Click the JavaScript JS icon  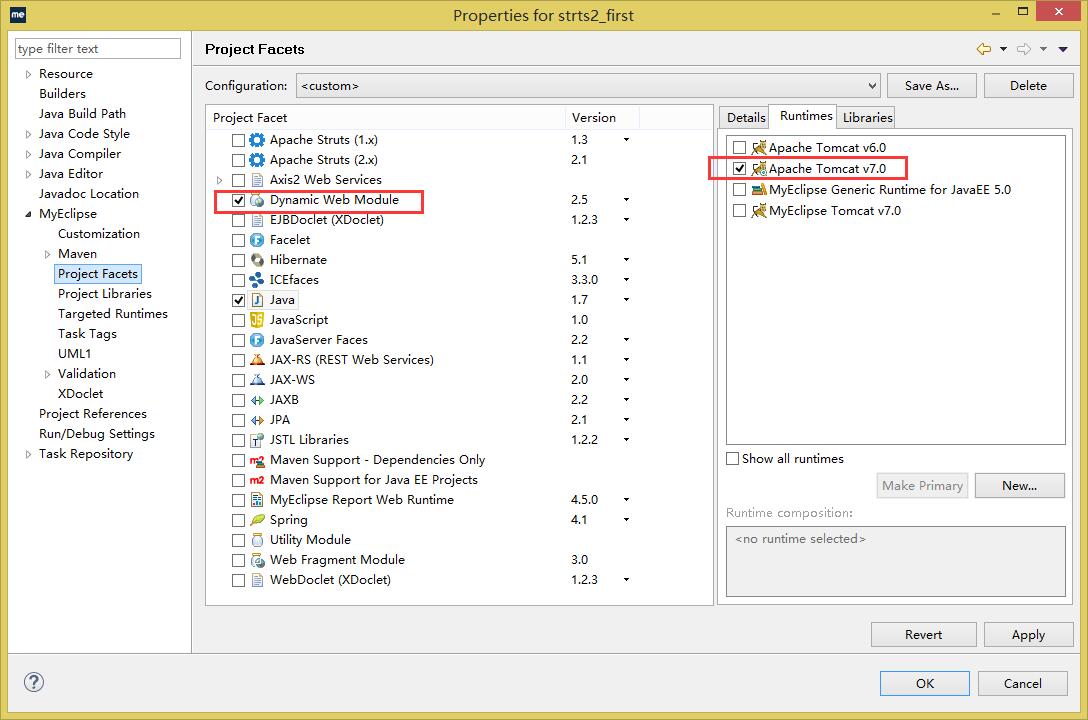click(x=257, y=320)
